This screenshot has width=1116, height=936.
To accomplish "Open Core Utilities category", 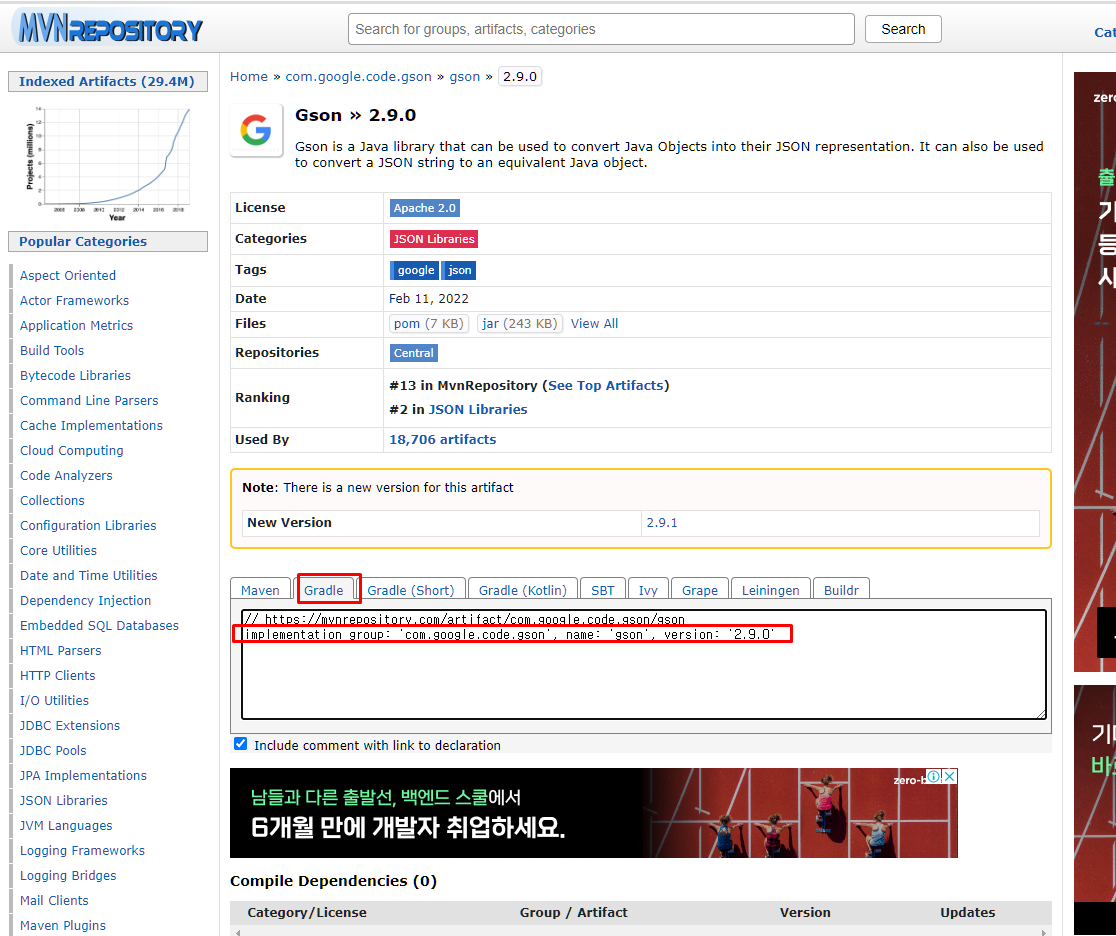I will pos(58,550).
